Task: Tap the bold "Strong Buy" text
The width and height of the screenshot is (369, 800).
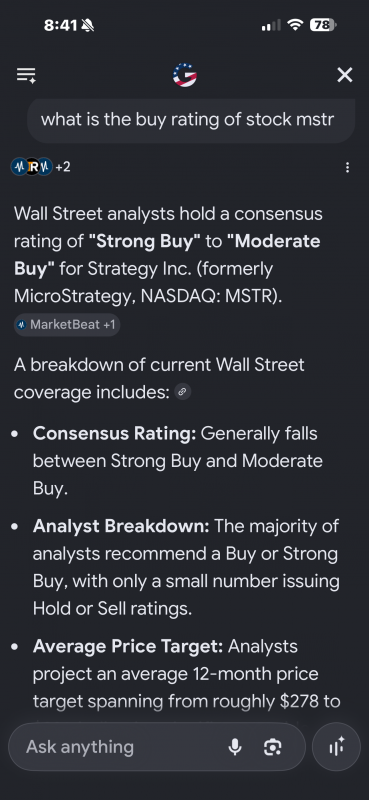Action: 144,241
